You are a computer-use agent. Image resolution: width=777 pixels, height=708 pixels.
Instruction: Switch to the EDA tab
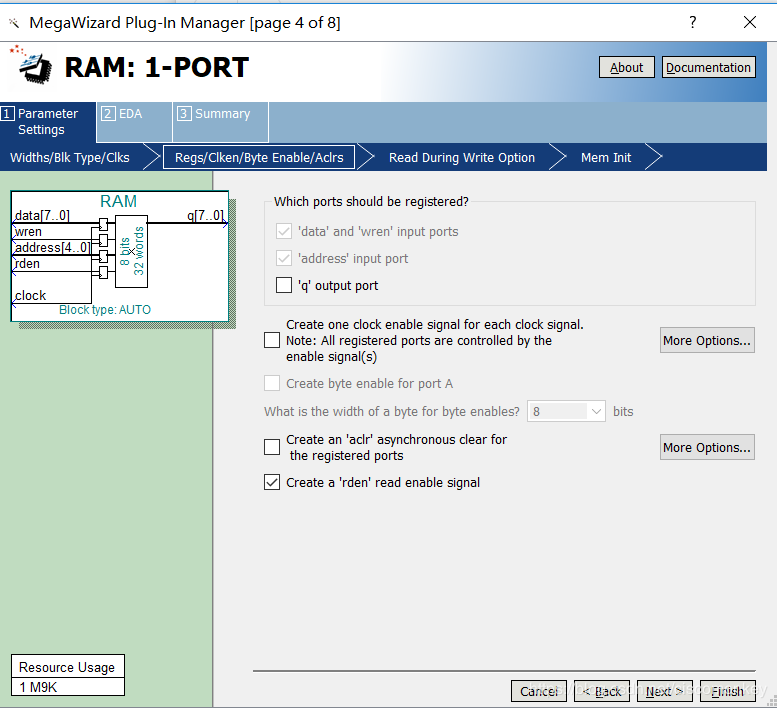pyautogui.click(x=134, y=122)
